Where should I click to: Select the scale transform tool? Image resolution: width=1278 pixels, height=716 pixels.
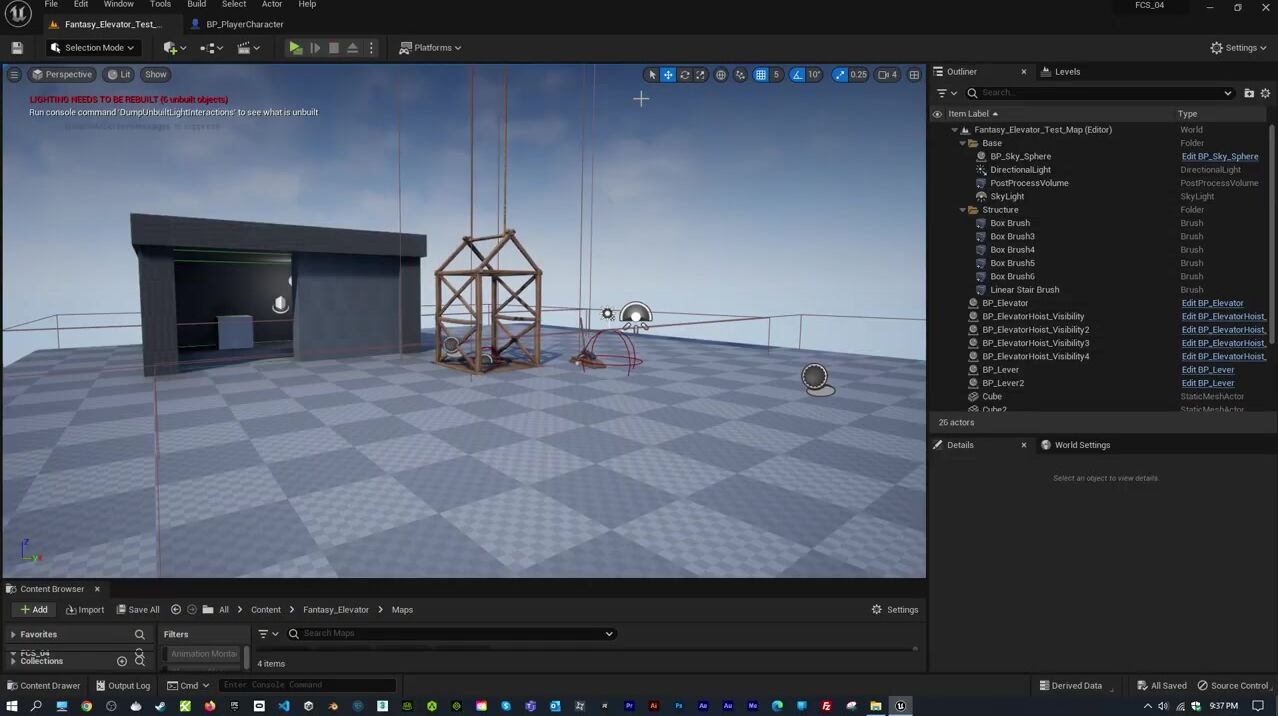700,75
